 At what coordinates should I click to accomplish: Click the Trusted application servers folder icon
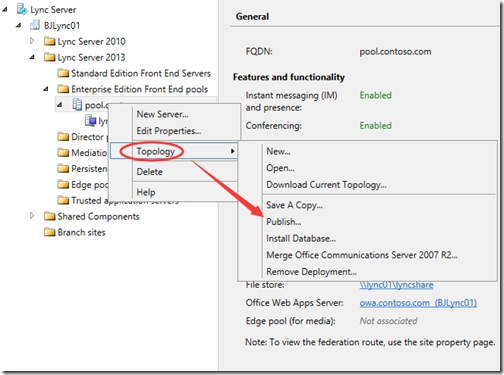pos(63,200)
